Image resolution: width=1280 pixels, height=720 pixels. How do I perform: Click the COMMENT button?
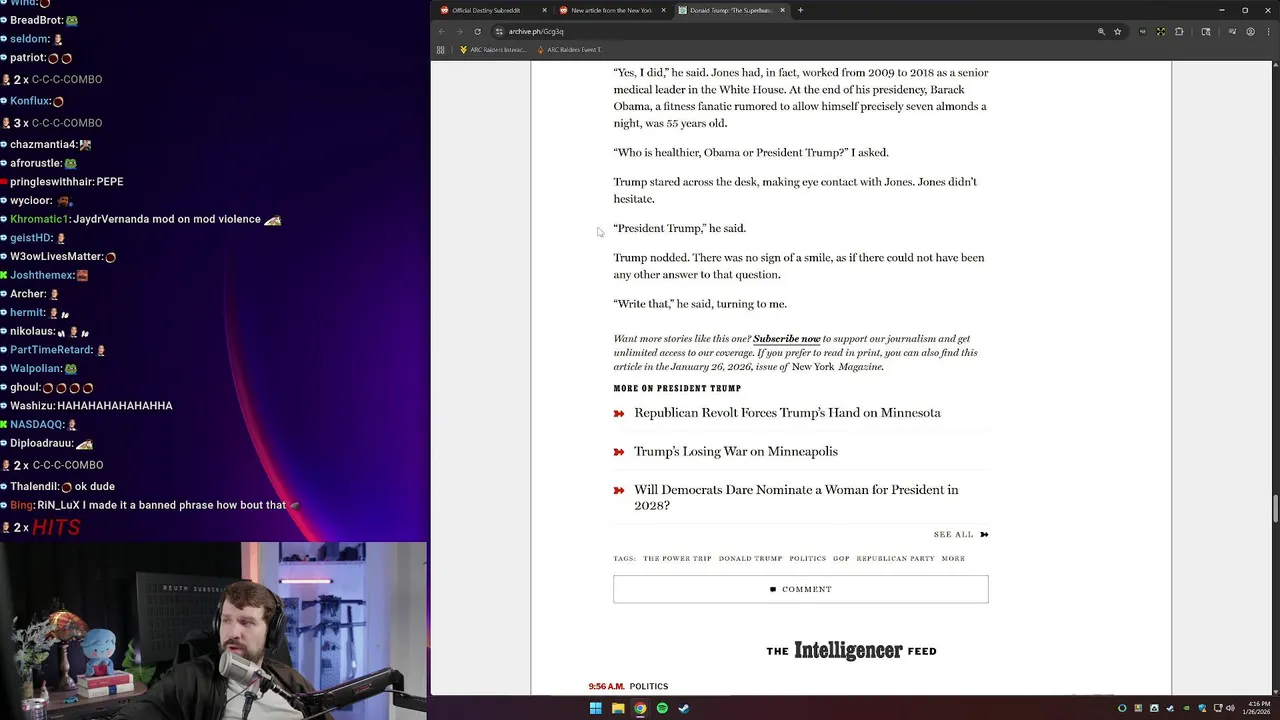[x=801, y=589]
